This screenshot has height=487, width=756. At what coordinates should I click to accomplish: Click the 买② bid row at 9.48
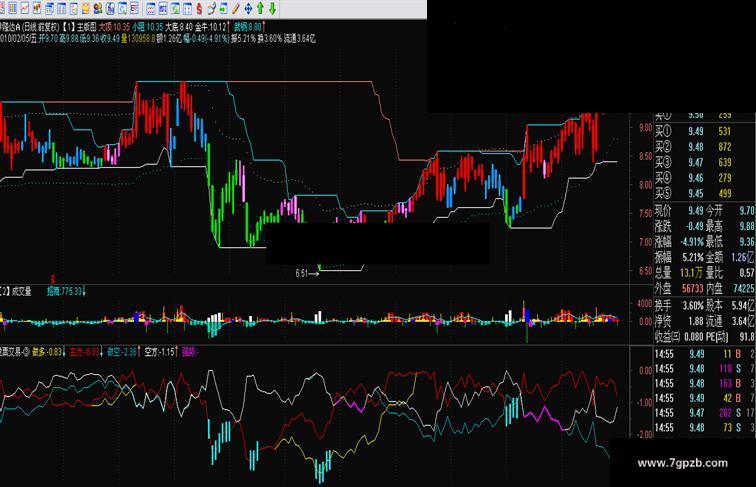(x=692, y=147)
